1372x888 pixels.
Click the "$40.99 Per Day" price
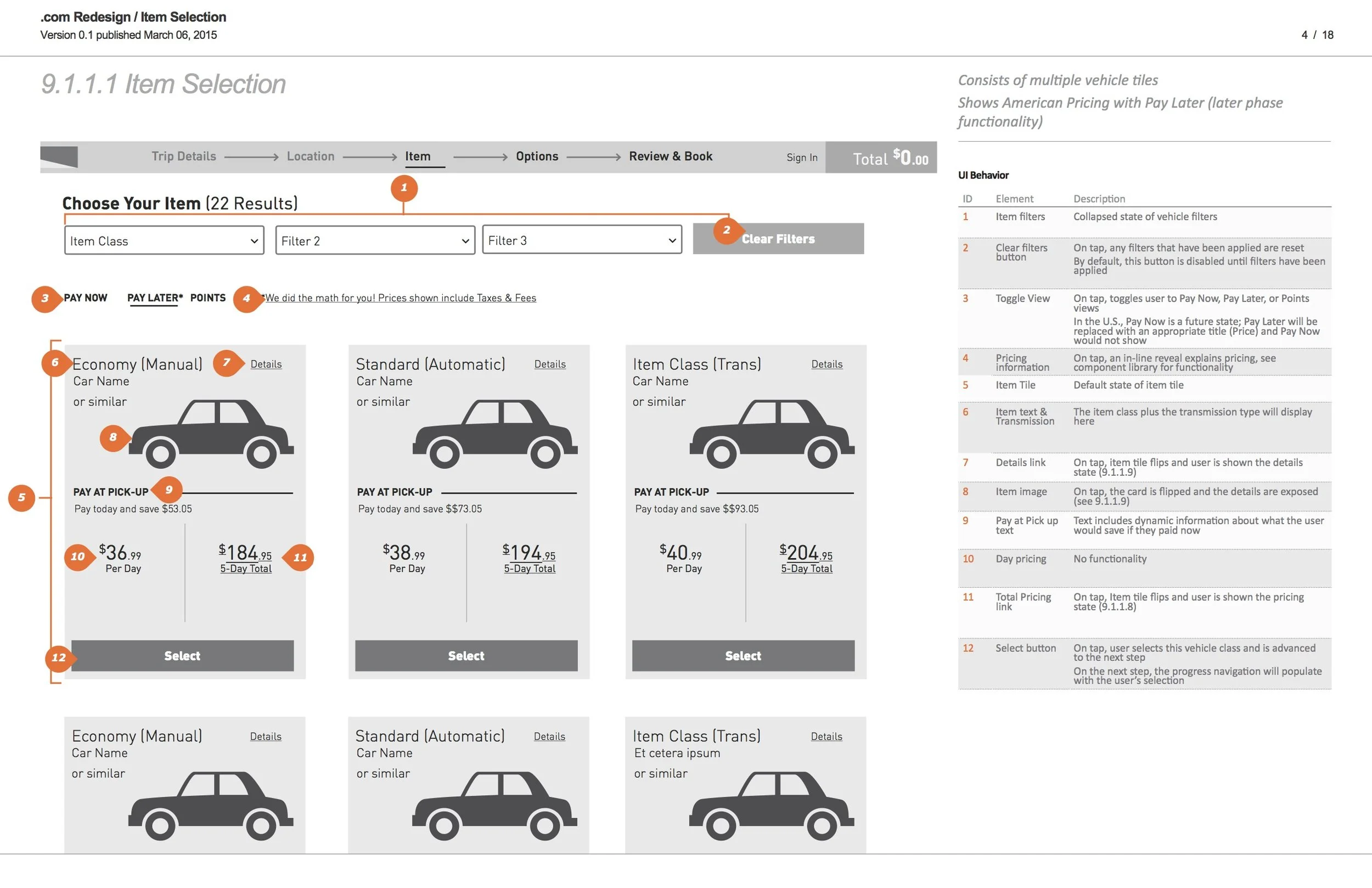pyautogui.click(x=682, y=558)
